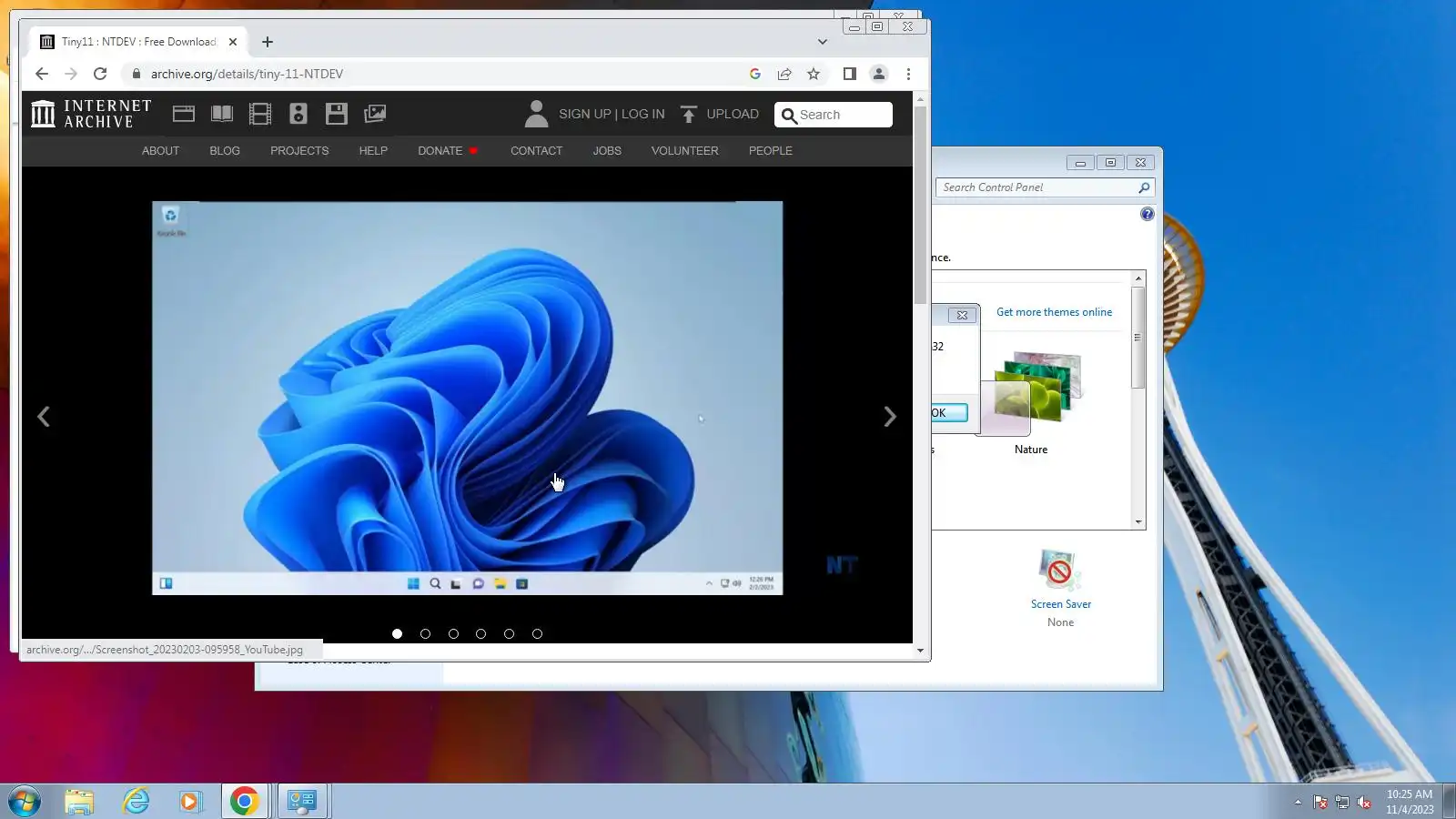Open the Chrome profile icon
This screenshot has width=1456, height=819.
[x=879, y=74]
